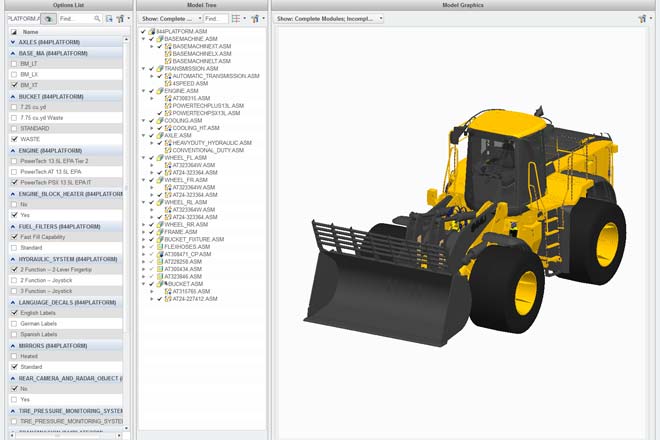Click the BUCKET_FIXTURE.ASM module icon
Screen dimensions: 660x440
point(160,239)
